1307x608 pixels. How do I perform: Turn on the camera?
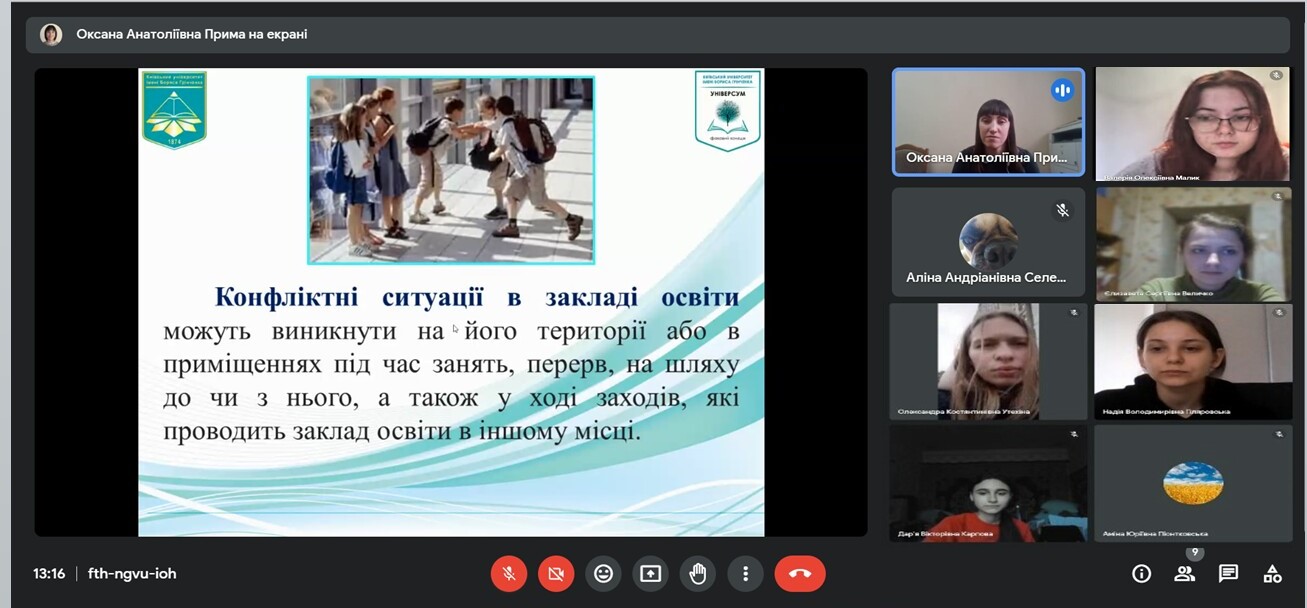[x=556, y=574]
